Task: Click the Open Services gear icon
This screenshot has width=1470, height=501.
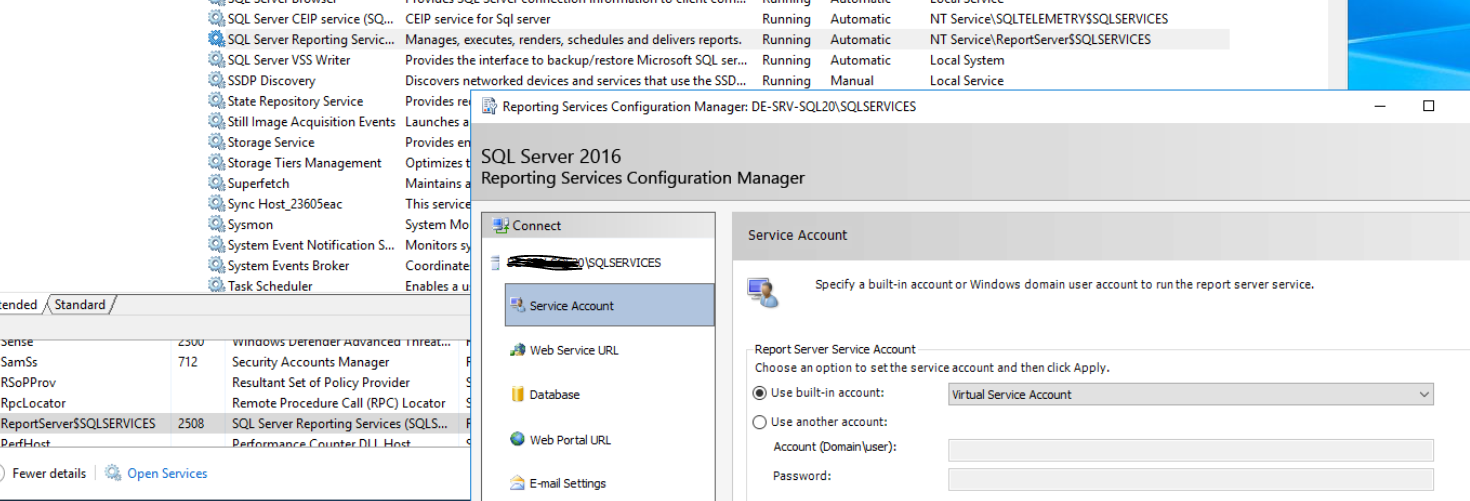Action: (x=113, y=473)
